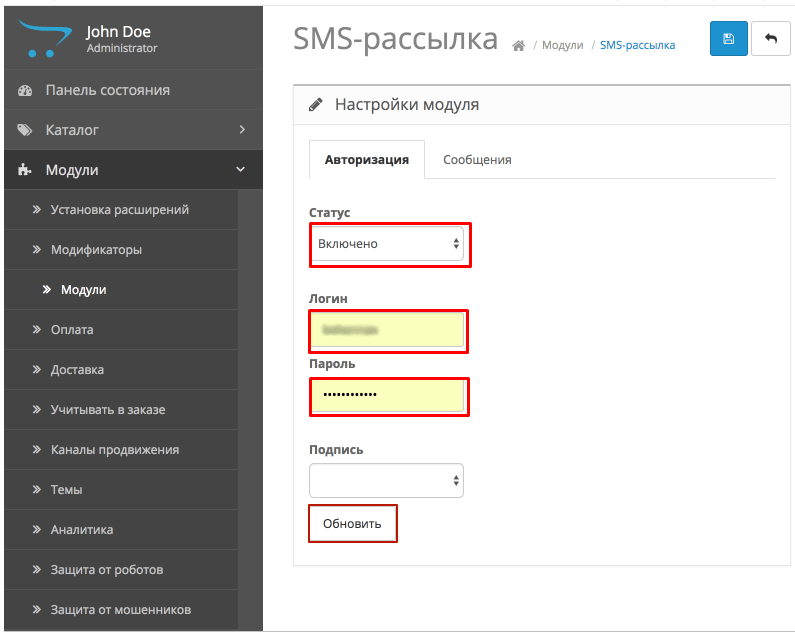This screenshot has width=795, height=636.
Task: Expand the Каталог menu chevron
Action: pyautogui.click(x=242, y=130)
